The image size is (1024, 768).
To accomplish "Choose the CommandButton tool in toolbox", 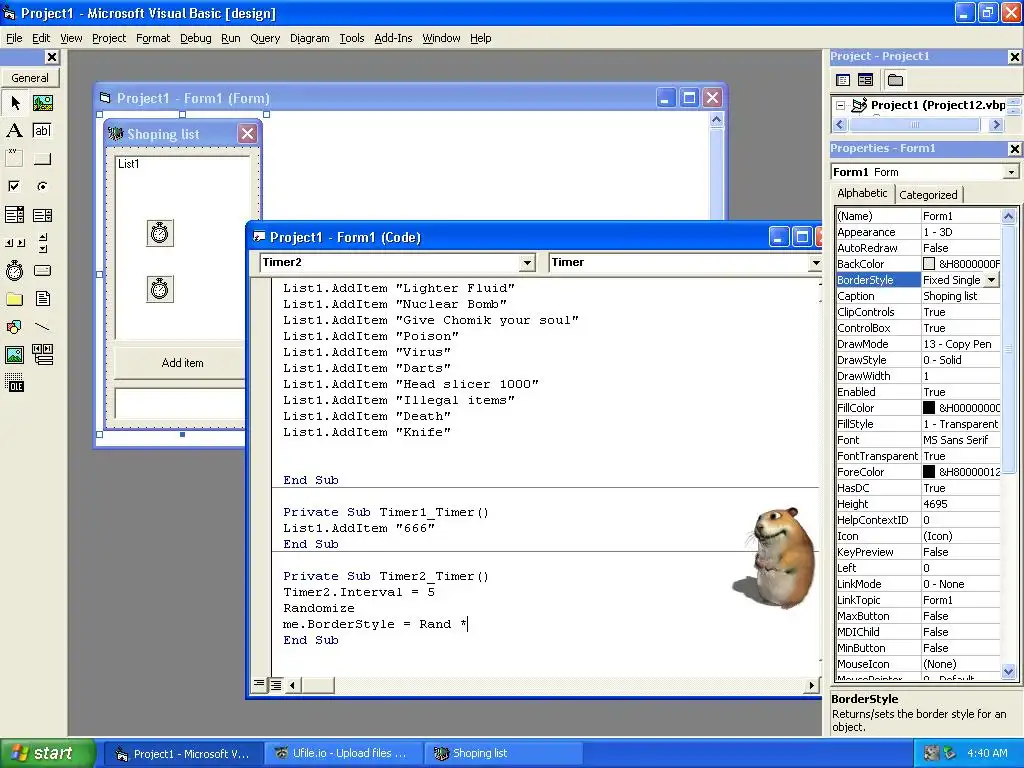I will pyautogui.click(x=42, y=159).
